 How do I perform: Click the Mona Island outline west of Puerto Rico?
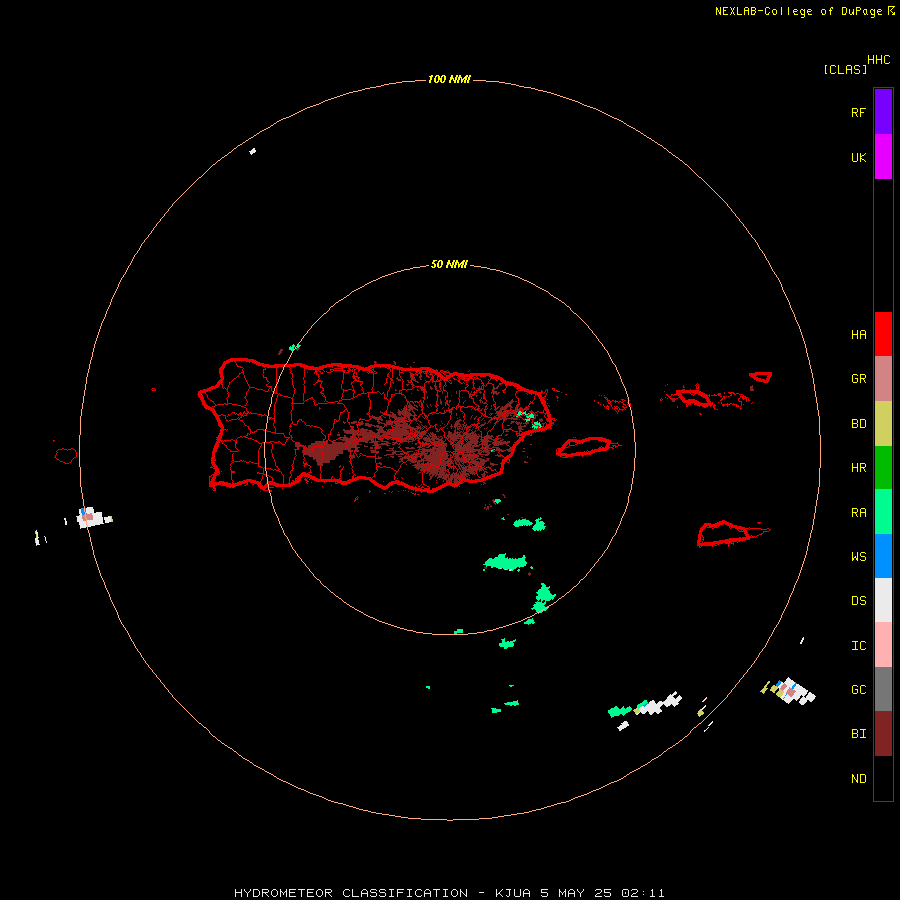65,456
